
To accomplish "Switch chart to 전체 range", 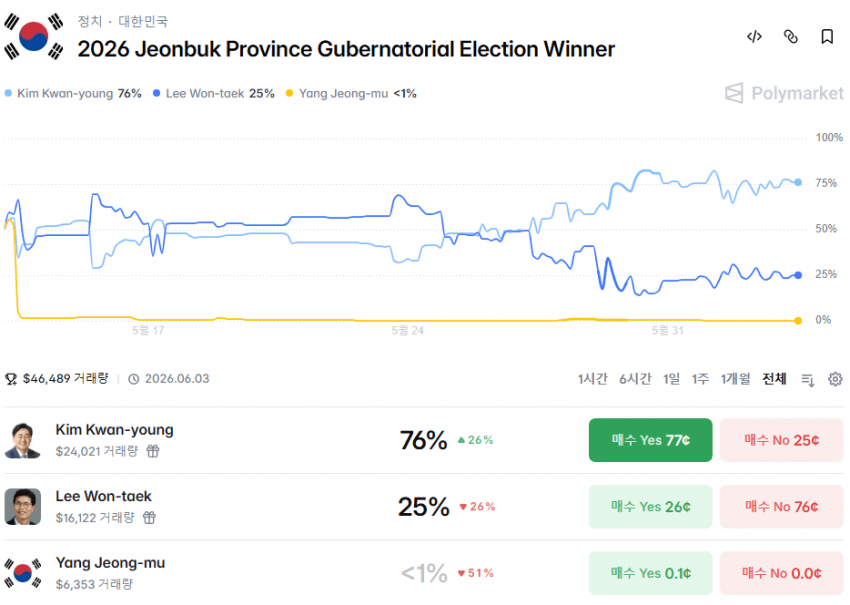I will click(774, 378).
